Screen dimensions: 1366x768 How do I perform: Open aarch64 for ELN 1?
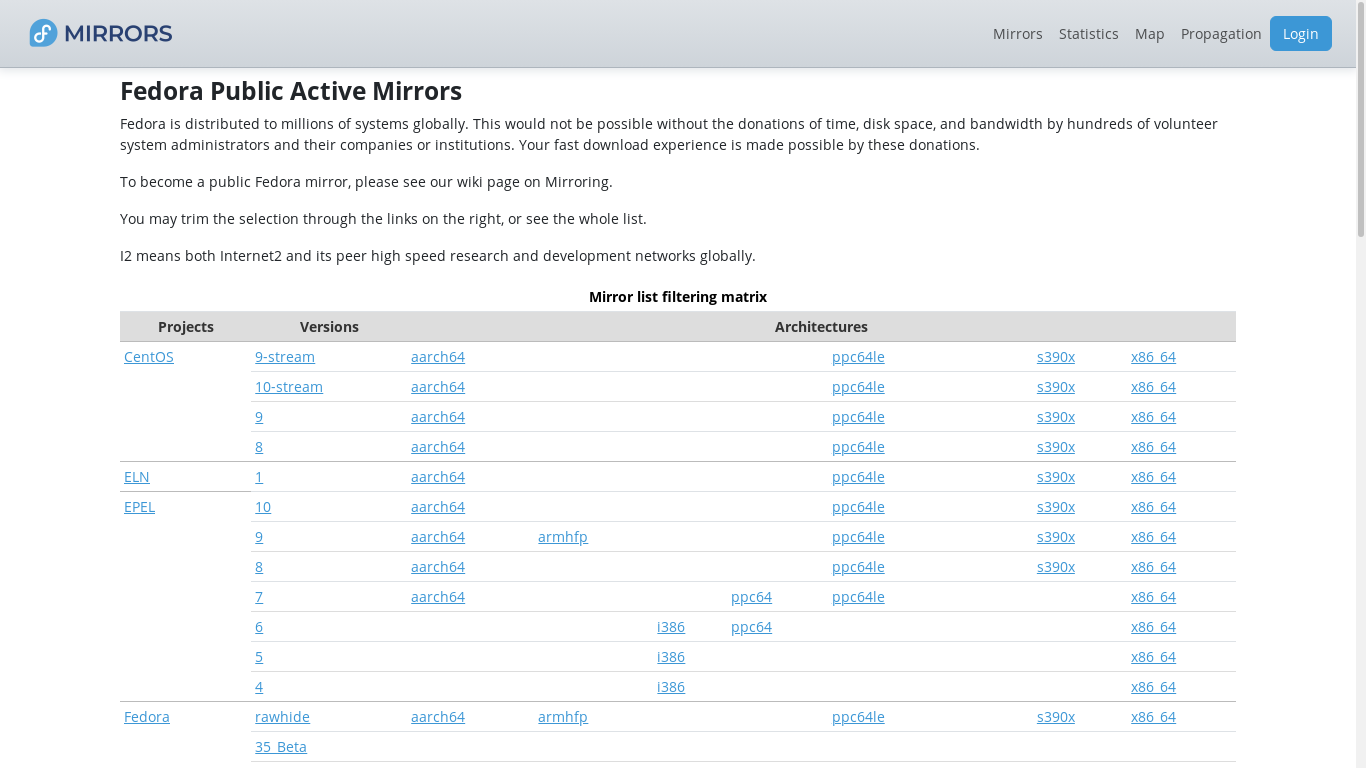click(x=438, y=477)
